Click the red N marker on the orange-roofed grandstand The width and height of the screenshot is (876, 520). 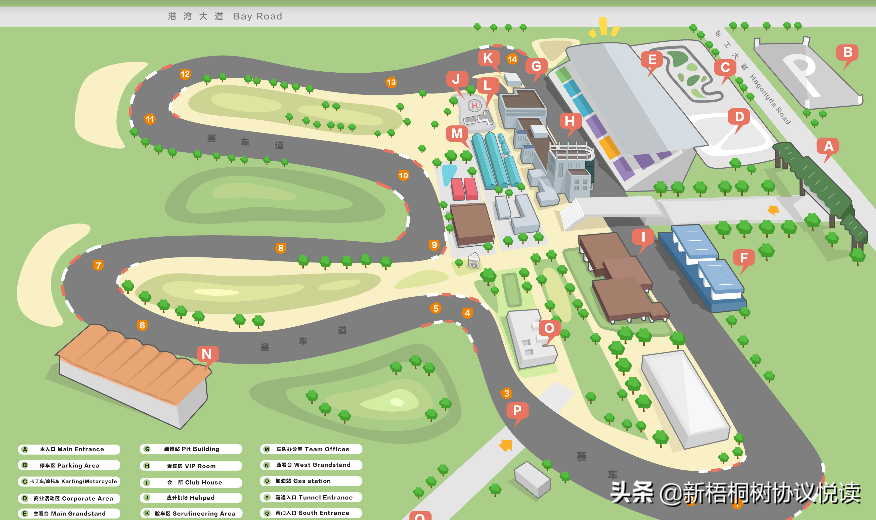click(x=206, y=354)
